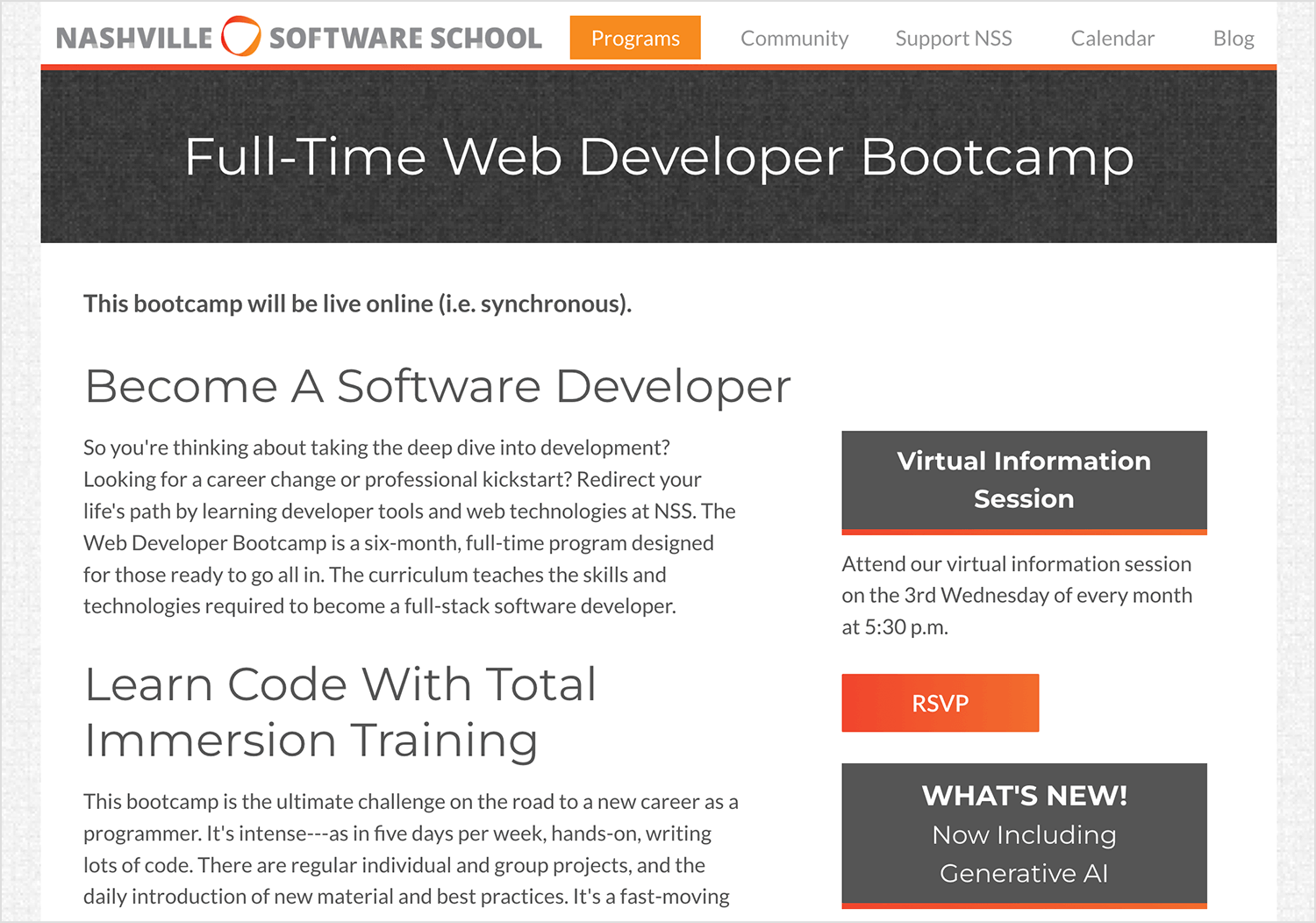Click the Full-Time Web Developer Bootcamp title
Viewport: 1316px width, 923px height.
[x=659, y=157]
